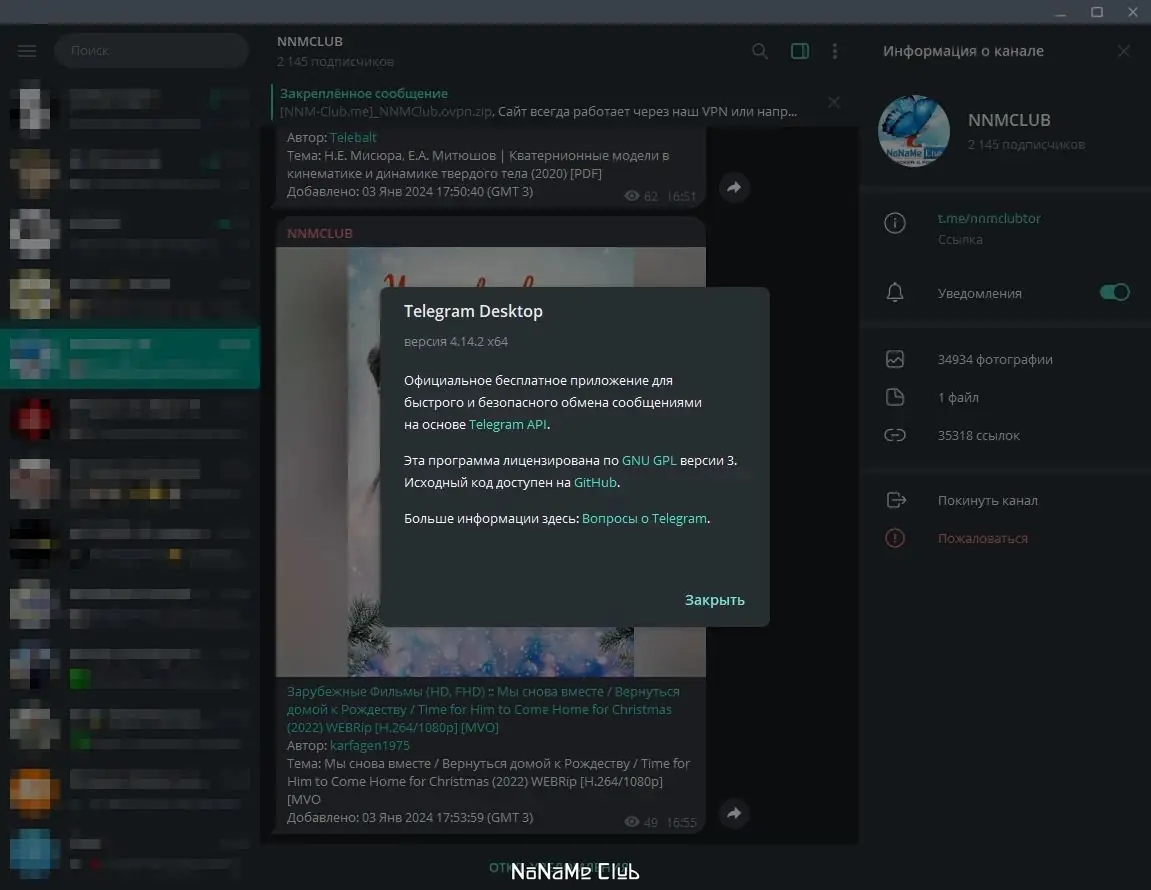Open the Вопросы о Telegram link
This screenshot has height=890, width=1151.
(x=645, y=518)
